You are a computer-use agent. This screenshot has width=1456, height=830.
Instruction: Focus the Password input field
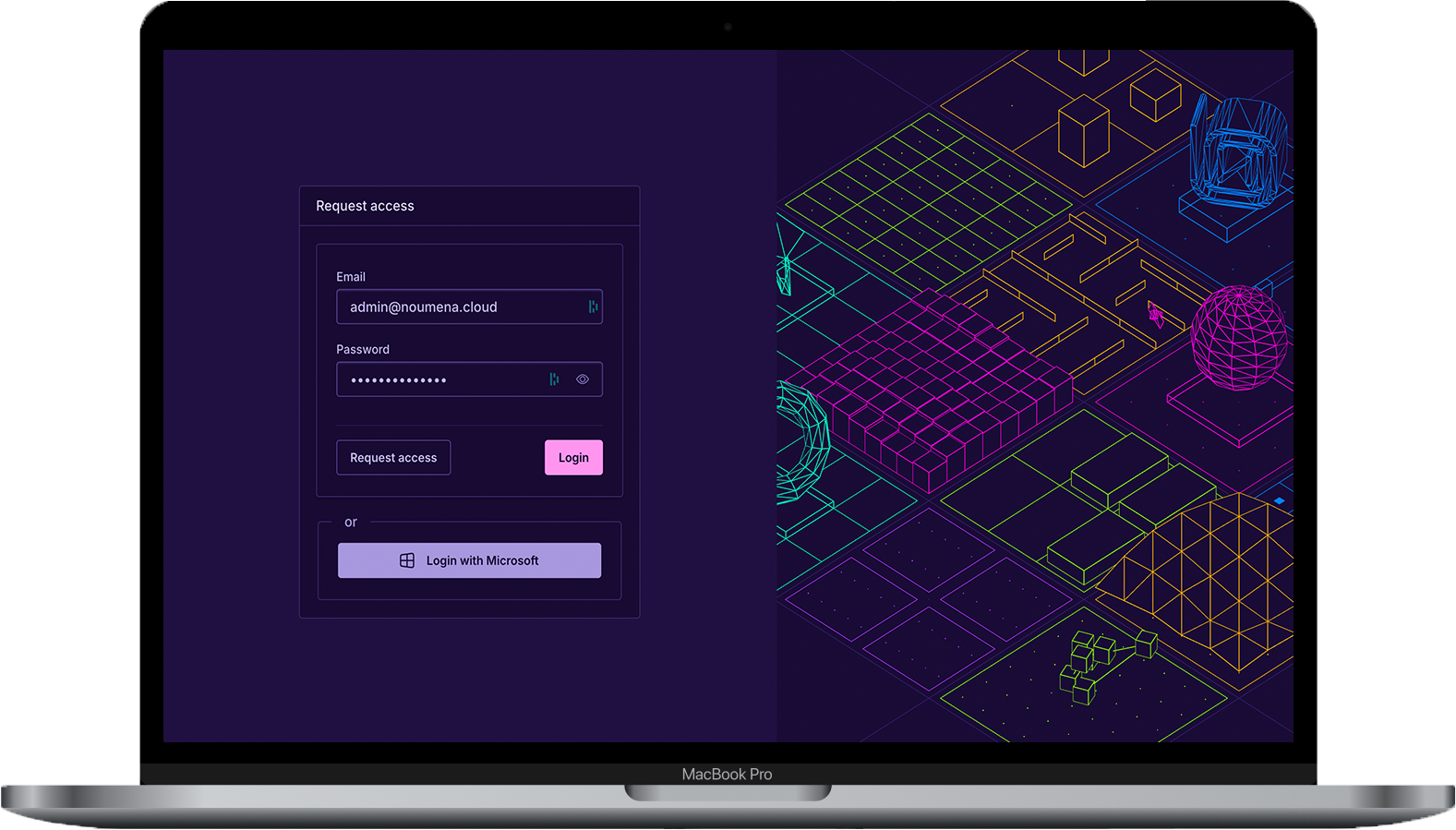443,379
